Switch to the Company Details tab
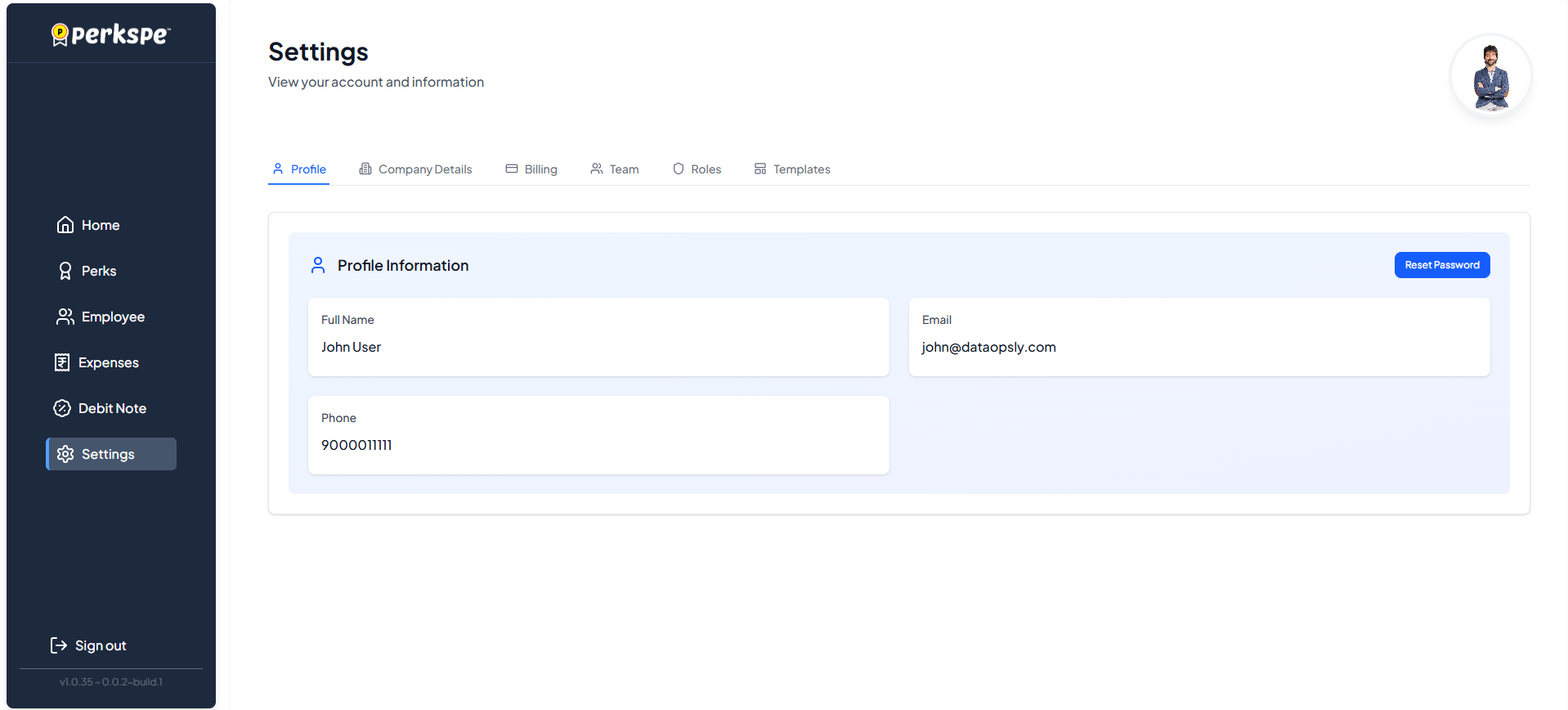The width and height of the screenshot is (1568, 710). click(415, 169)
